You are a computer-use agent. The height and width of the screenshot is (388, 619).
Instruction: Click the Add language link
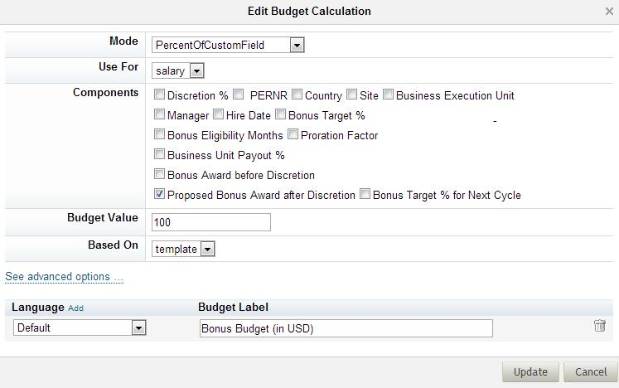point(75,308)
